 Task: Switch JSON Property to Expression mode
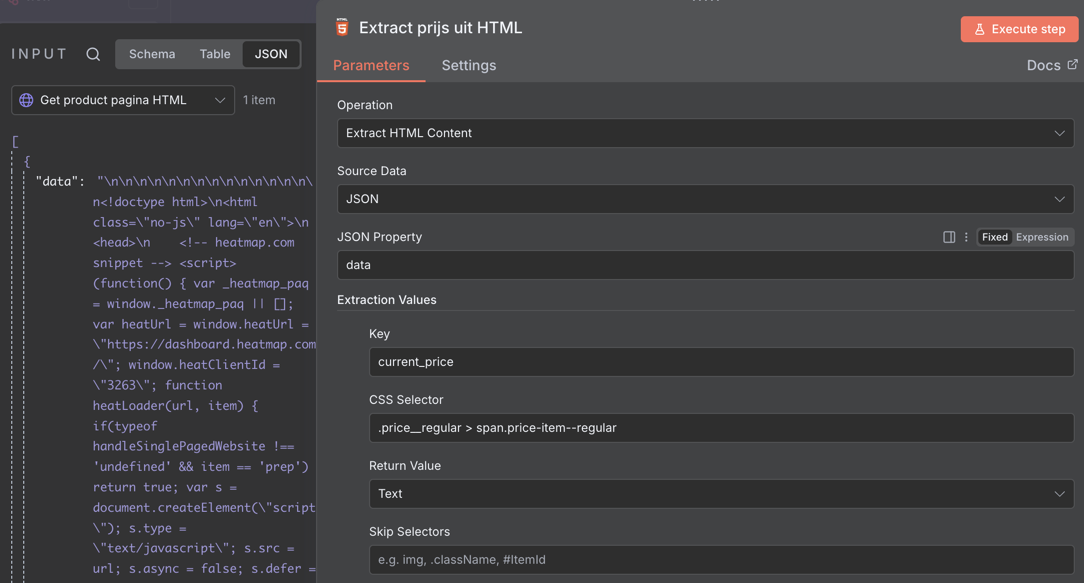pos(1042,237)
